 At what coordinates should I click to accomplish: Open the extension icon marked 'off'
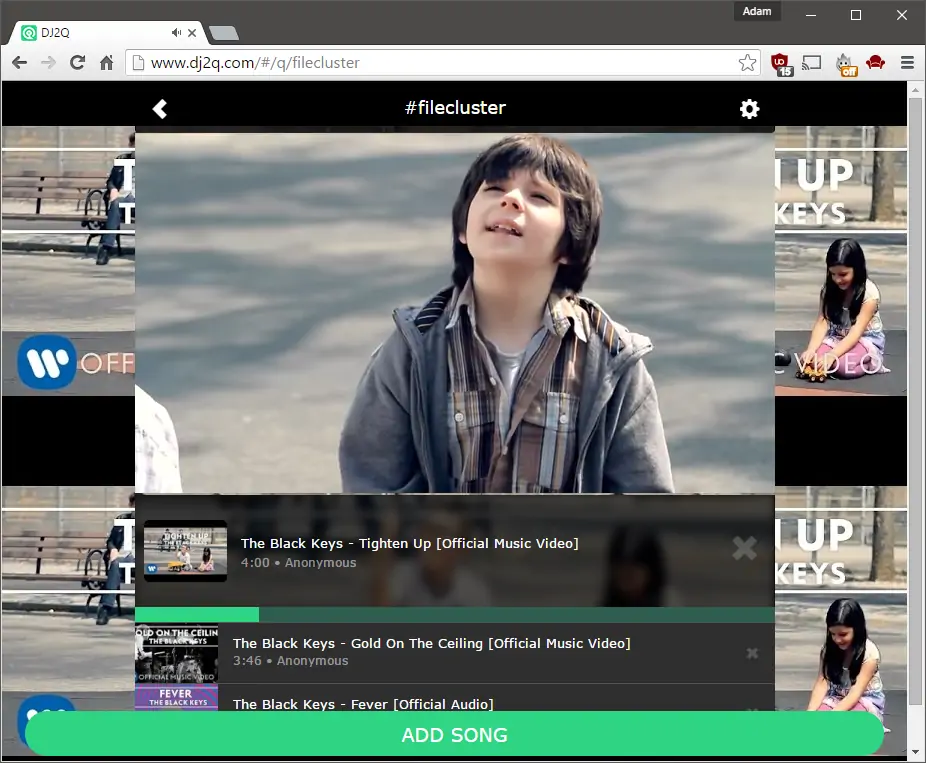pos(846,64)
